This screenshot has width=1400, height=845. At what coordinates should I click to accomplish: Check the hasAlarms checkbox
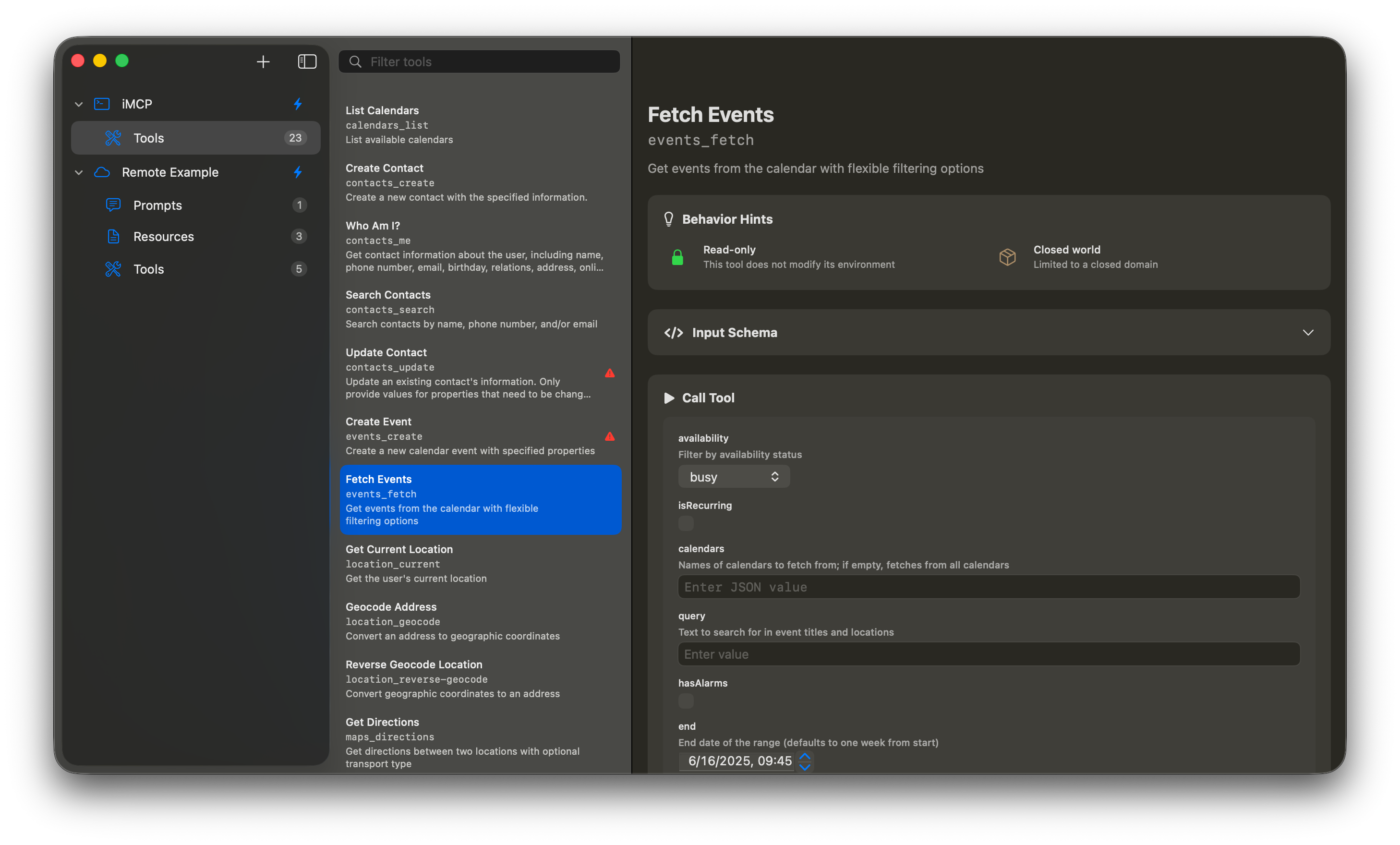point(686,700)
